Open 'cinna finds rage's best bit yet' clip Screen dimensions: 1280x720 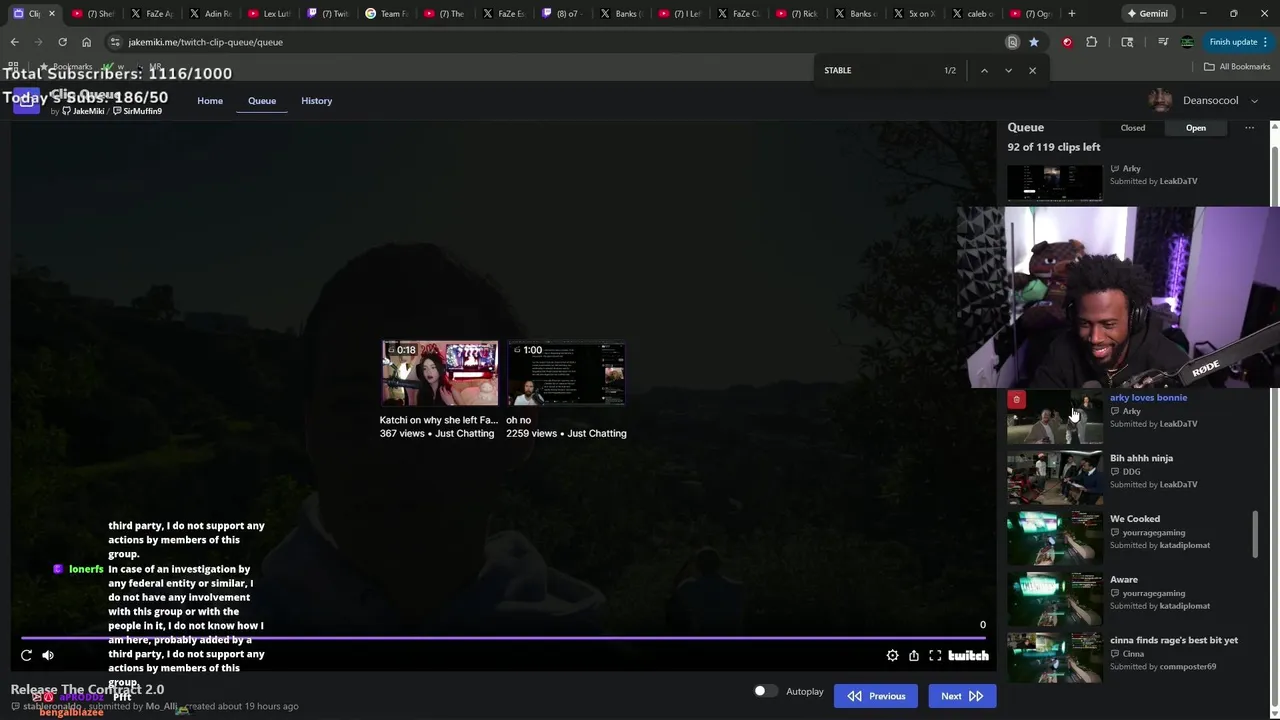tap(1174, 640)
